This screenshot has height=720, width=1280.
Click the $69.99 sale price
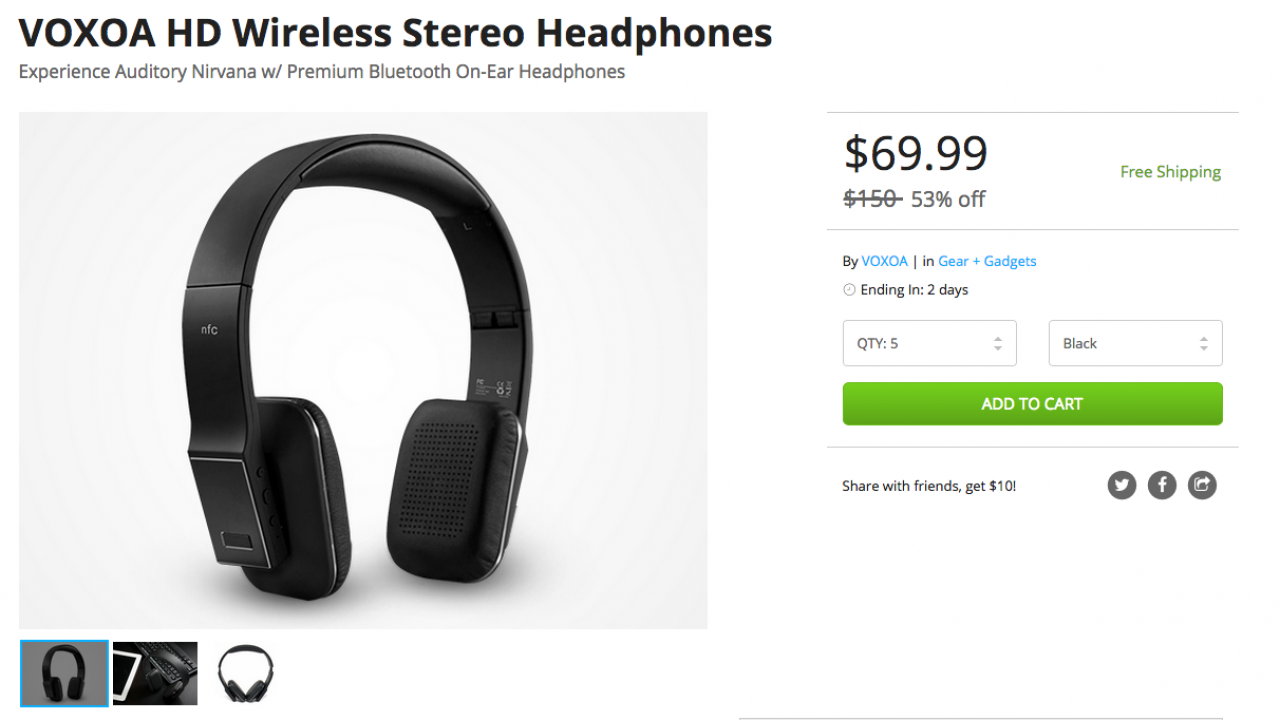[x=916, y=153]
